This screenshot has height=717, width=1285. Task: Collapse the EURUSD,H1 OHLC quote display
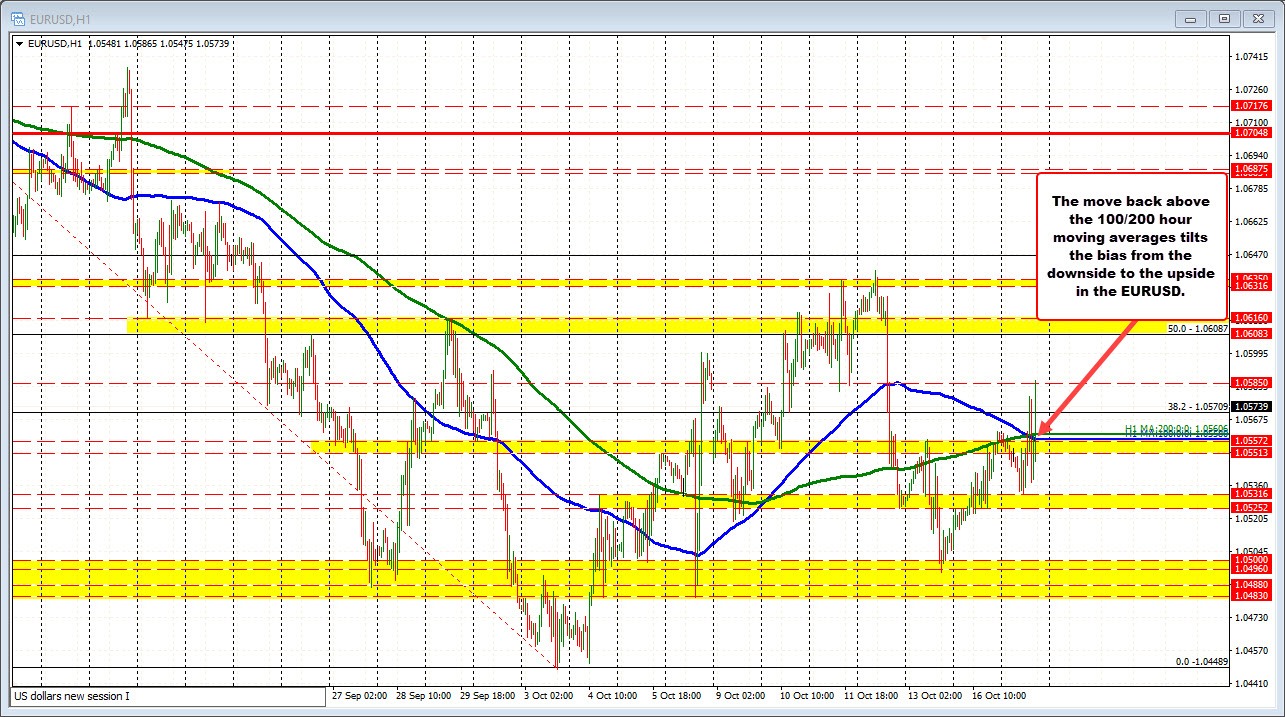[17, 43]
